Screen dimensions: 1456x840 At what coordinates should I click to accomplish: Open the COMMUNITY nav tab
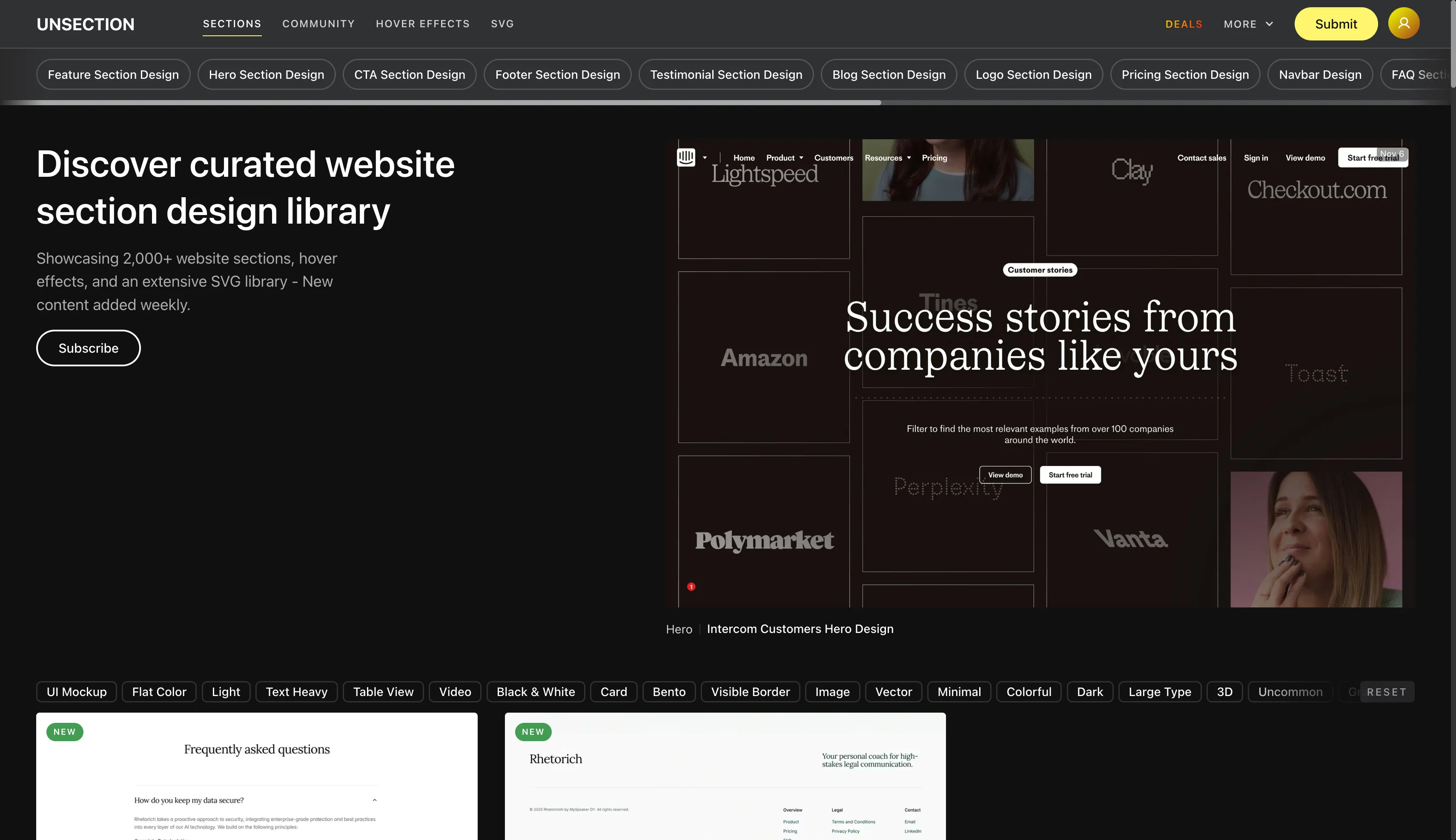(x=318, y=24)
